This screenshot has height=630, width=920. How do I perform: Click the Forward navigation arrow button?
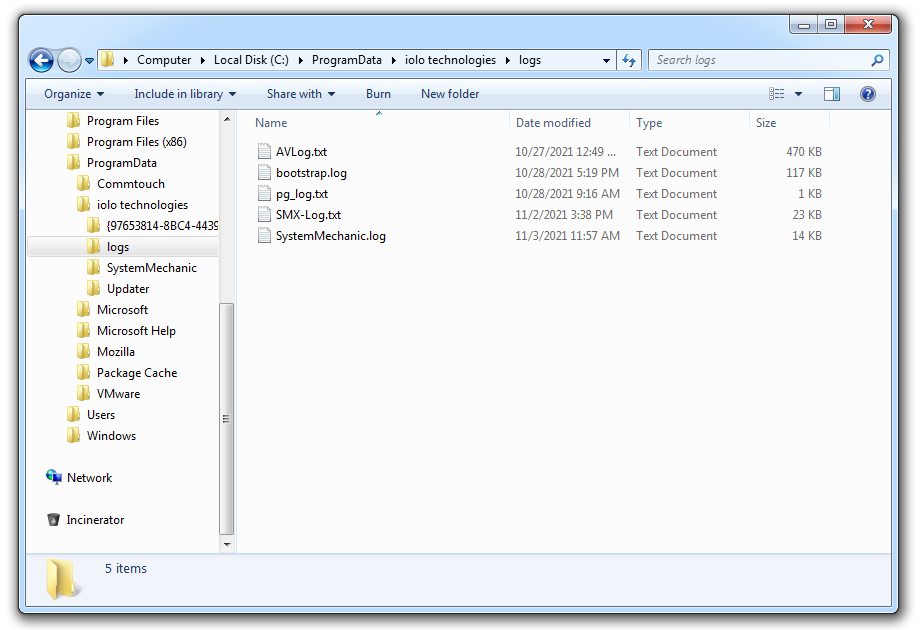click(x=69, y=60)
